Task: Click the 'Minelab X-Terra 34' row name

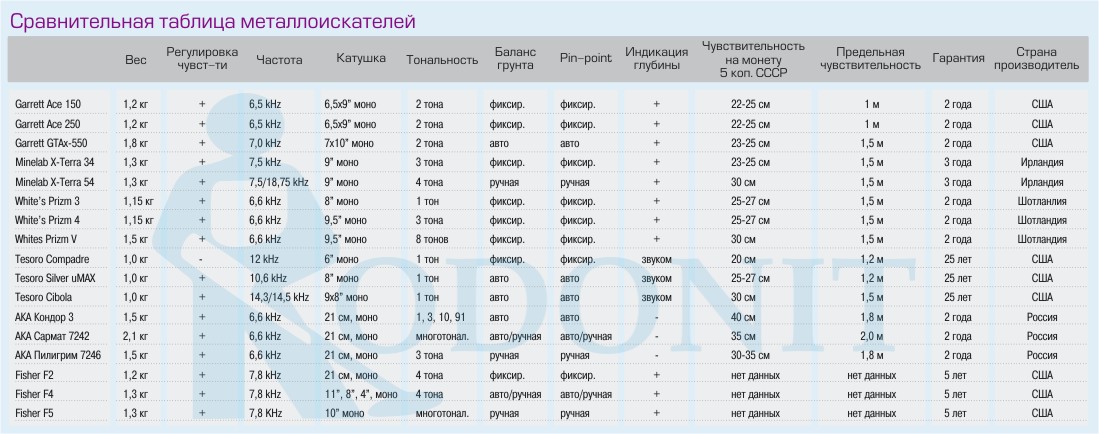Action: 55,163
